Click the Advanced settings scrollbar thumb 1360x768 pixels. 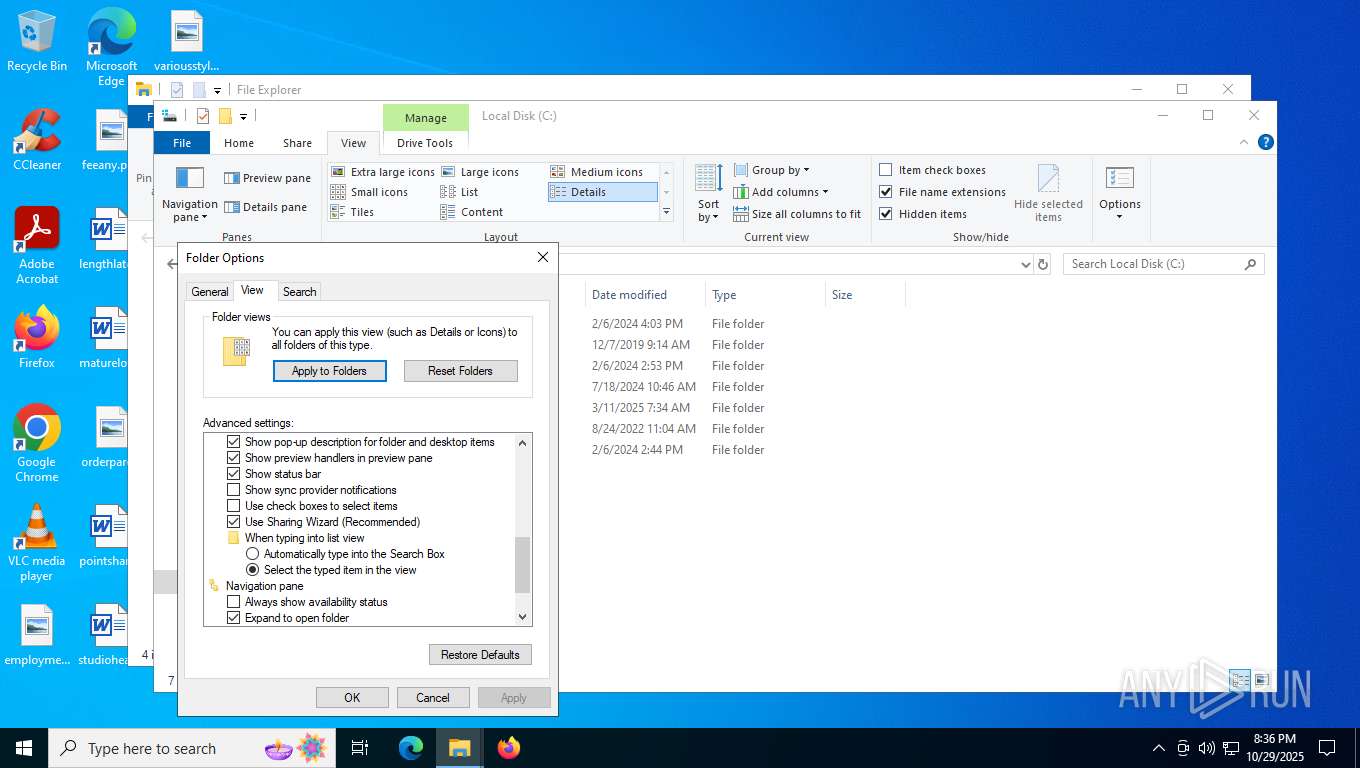522,565
